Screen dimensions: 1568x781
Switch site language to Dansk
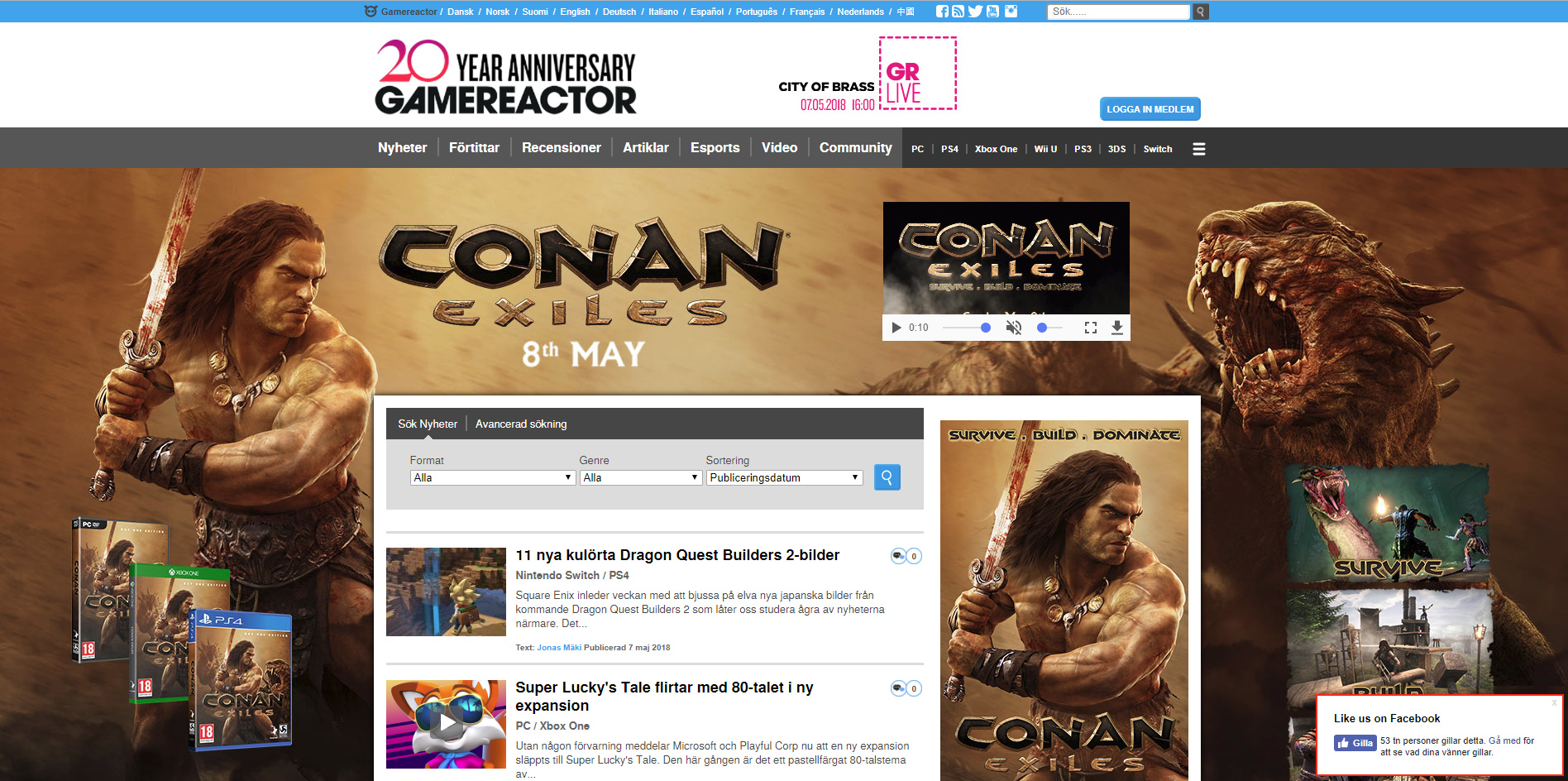coord(460,12)
